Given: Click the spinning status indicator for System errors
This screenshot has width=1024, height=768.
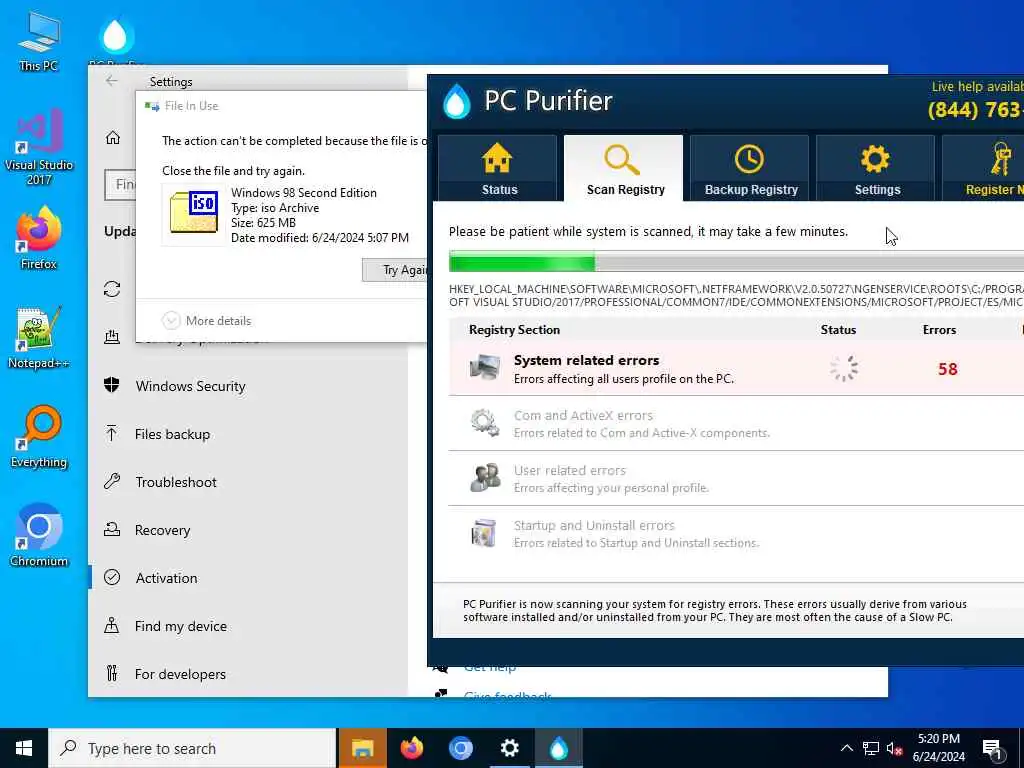Looking at the screenshot, I should tap(844, 368).
